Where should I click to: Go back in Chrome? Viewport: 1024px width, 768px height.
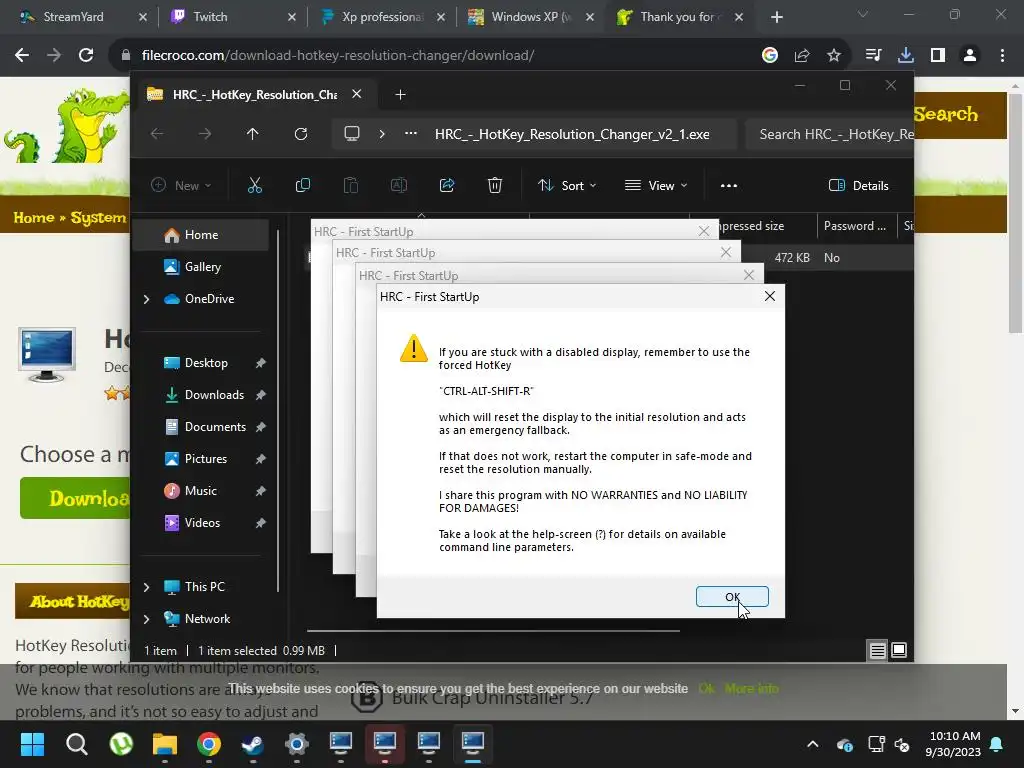pyautogui.click(x=22, y=56)
